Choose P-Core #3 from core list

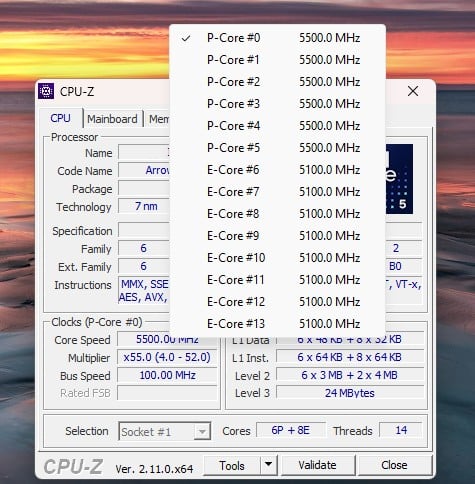pyautogui.click(x=277, y=104)
